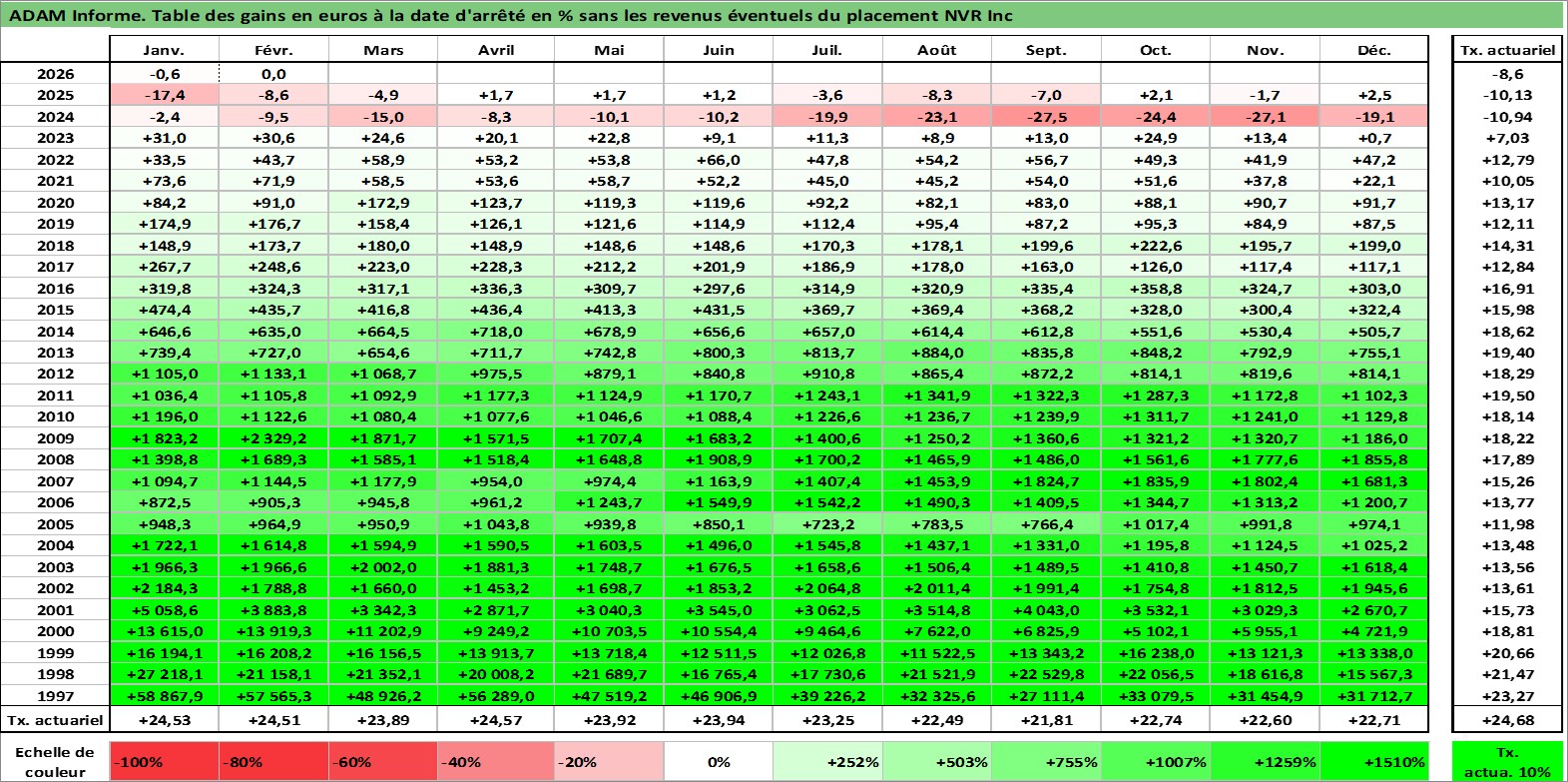The height and width of the screenshot is (782, 1568).
Task: Select the -80% color scale swatch
Action: [273, 761]
